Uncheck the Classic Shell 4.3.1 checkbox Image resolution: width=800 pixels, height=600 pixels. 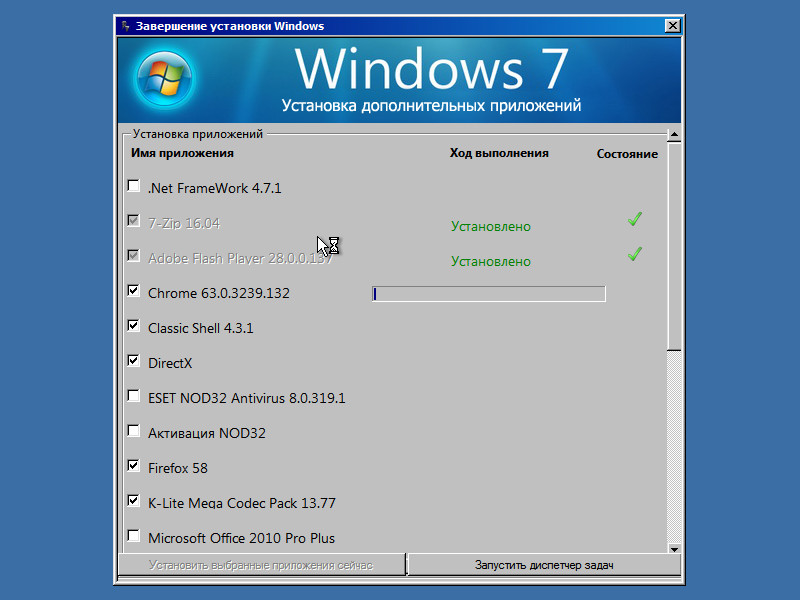tap(134, 326)
